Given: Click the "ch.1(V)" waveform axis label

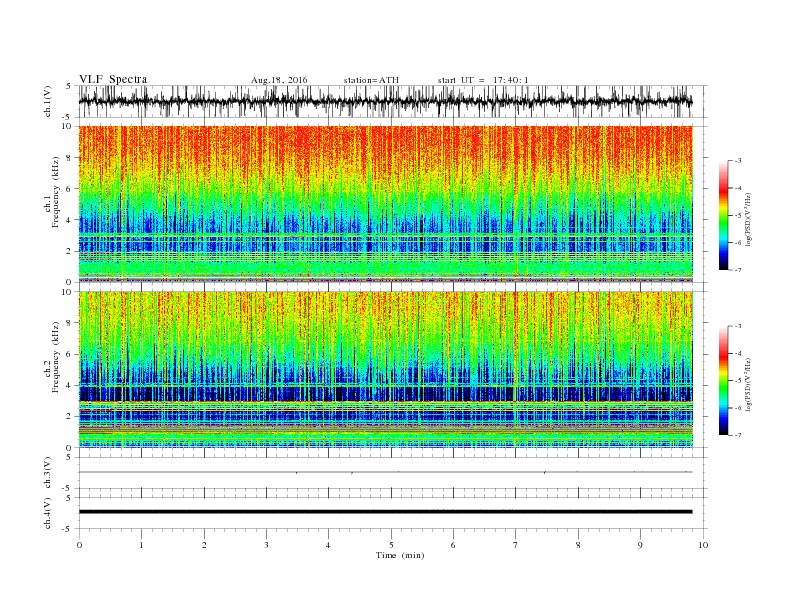Looking at the screenshot, I should 48,101.
